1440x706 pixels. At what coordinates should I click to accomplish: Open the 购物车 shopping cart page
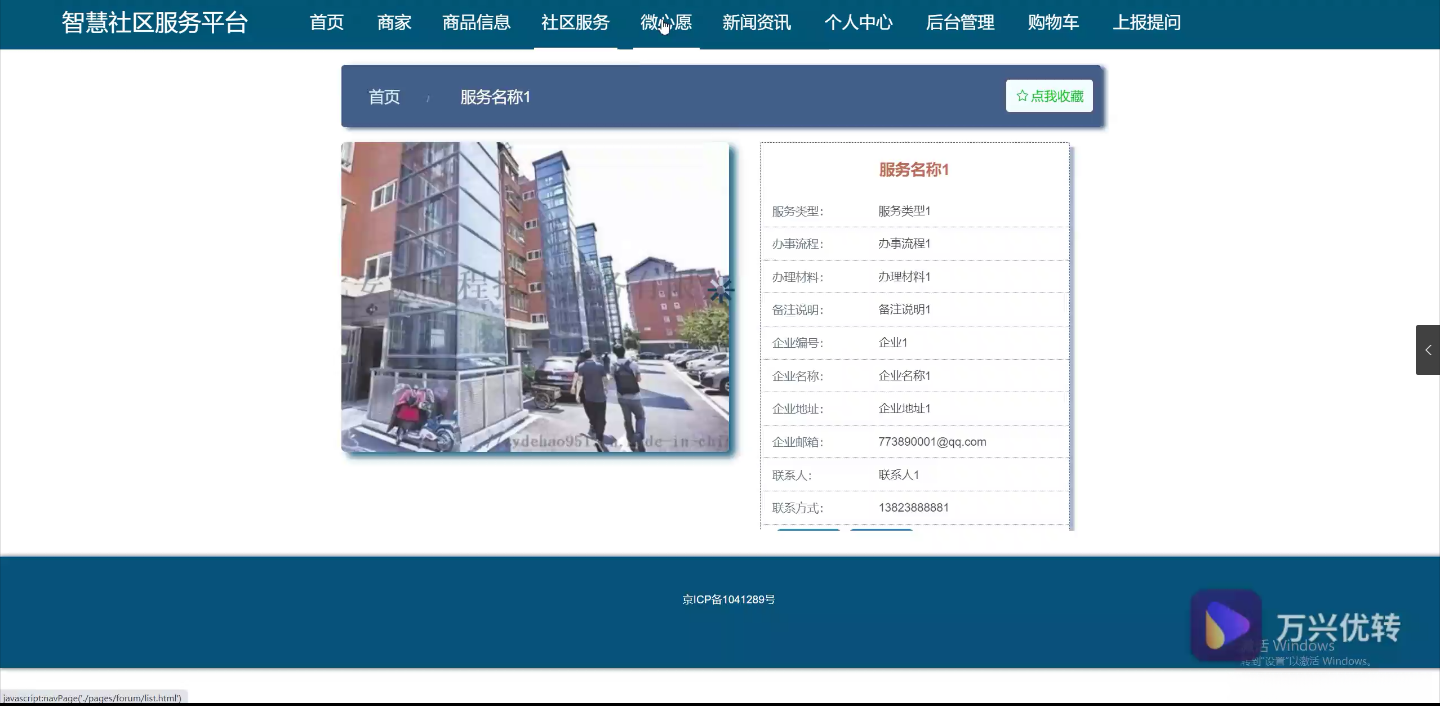1053,22
